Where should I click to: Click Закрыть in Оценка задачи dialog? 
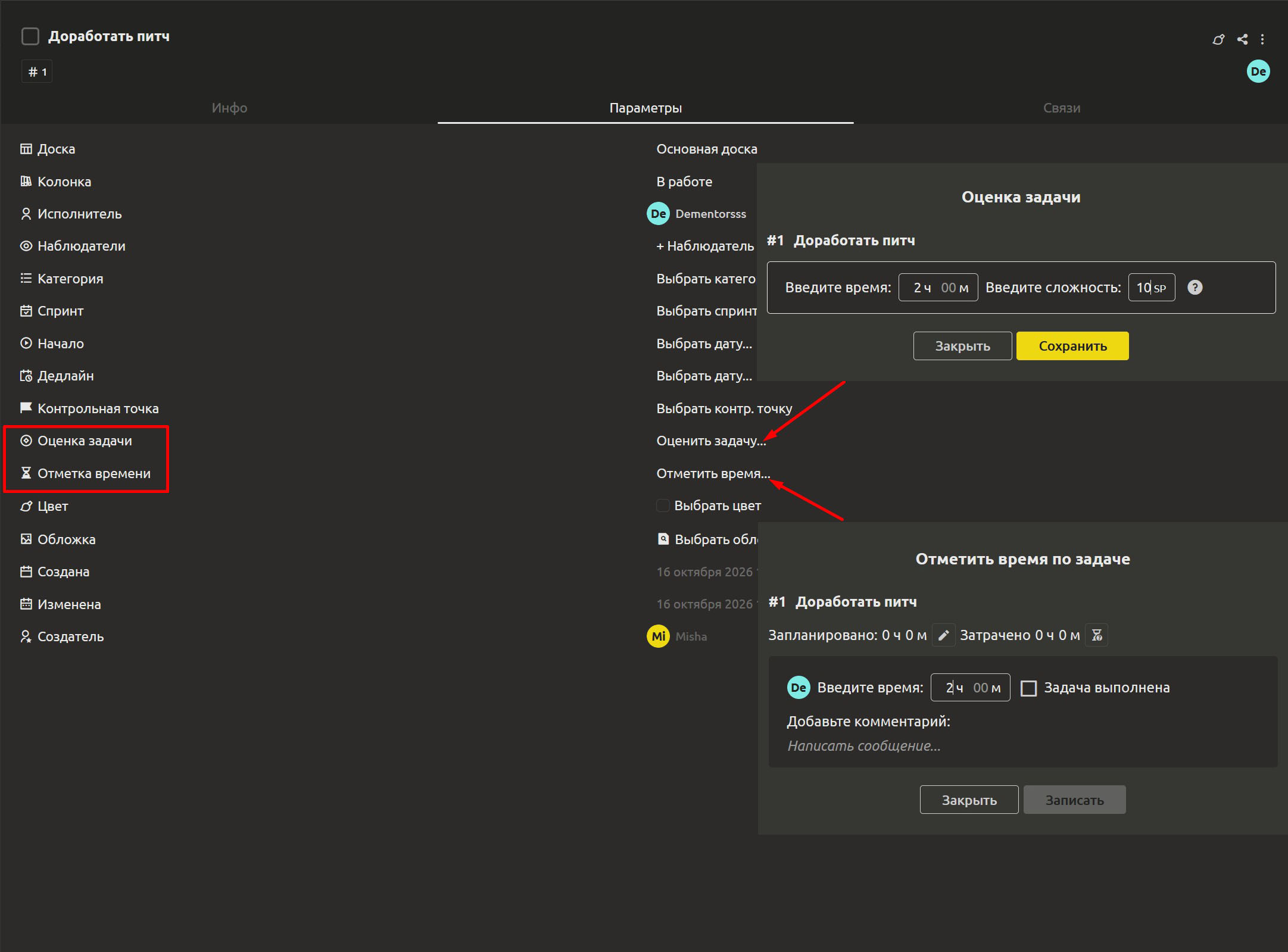tap(962, 346)
